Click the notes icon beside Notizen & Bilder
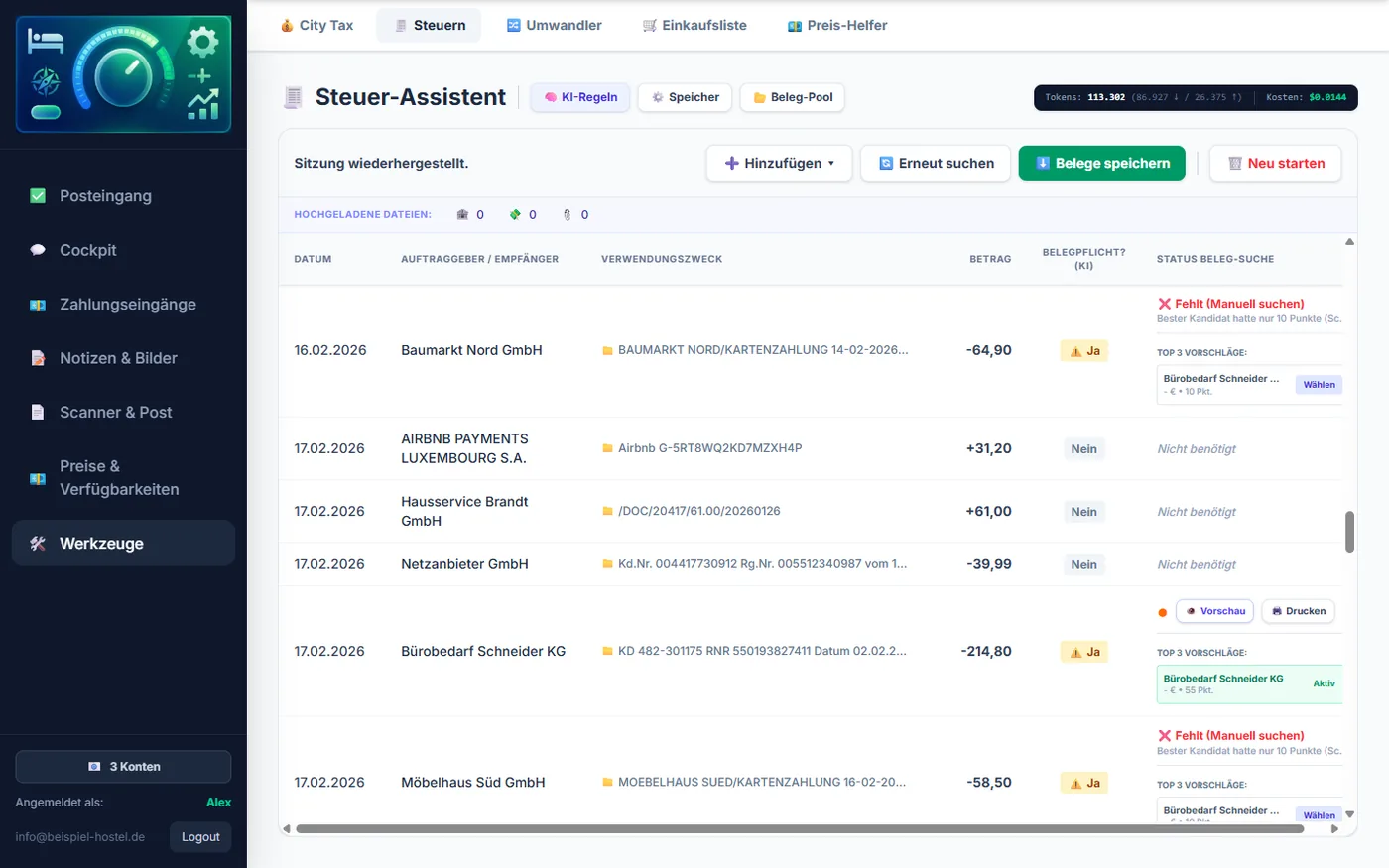 click(x=38, y=358)
